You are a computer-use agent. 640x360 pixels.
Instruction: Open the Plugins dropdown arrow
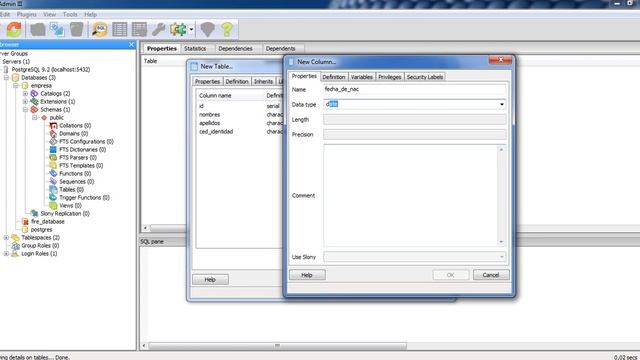pos(191,29)
